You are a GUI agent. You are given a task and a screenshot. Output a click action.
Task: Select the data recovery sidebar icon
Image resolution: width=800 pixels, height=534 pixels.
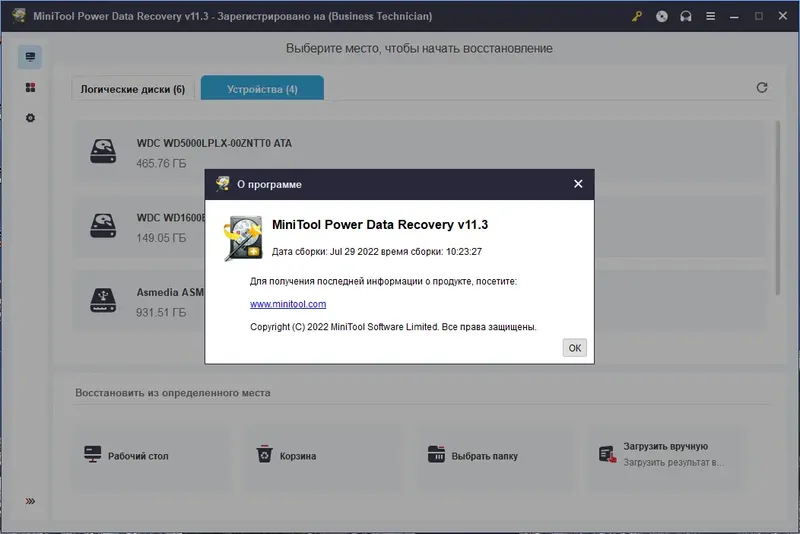pos(30,57)
